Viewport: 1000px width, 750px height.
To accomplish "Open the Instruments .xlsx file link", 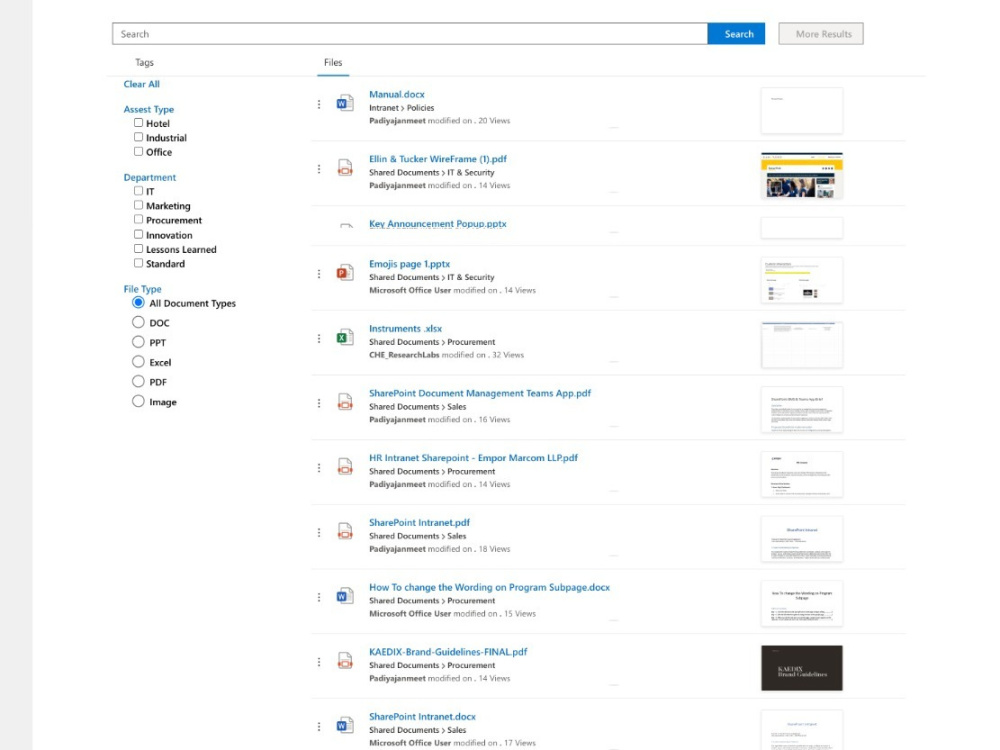I will (406, 328).
